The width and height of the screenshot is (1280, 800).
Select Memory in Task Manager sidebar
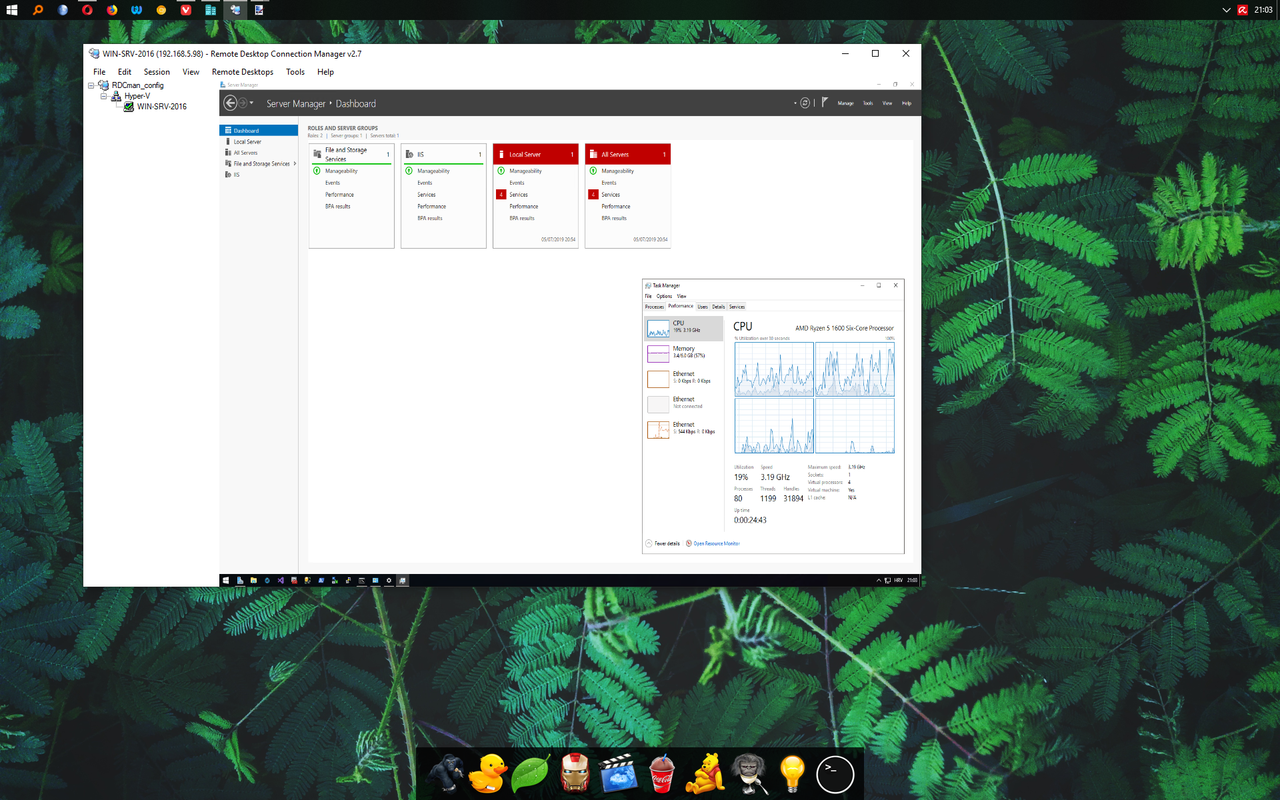pyautogui.click(x=684, y=353)
